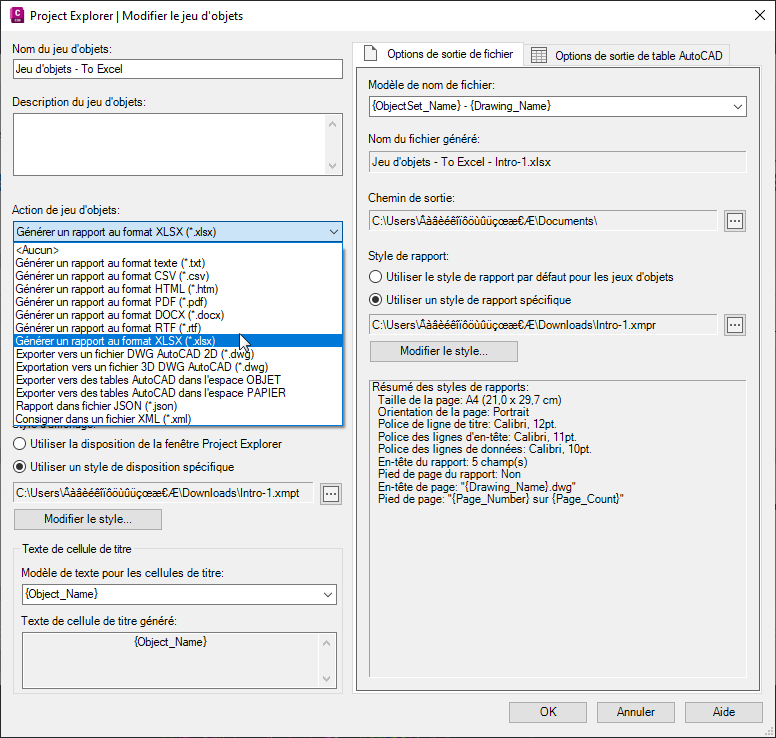Browse for the layout style .xmpt file
Screen dimensions: 776x738
(x=331, y=493)
